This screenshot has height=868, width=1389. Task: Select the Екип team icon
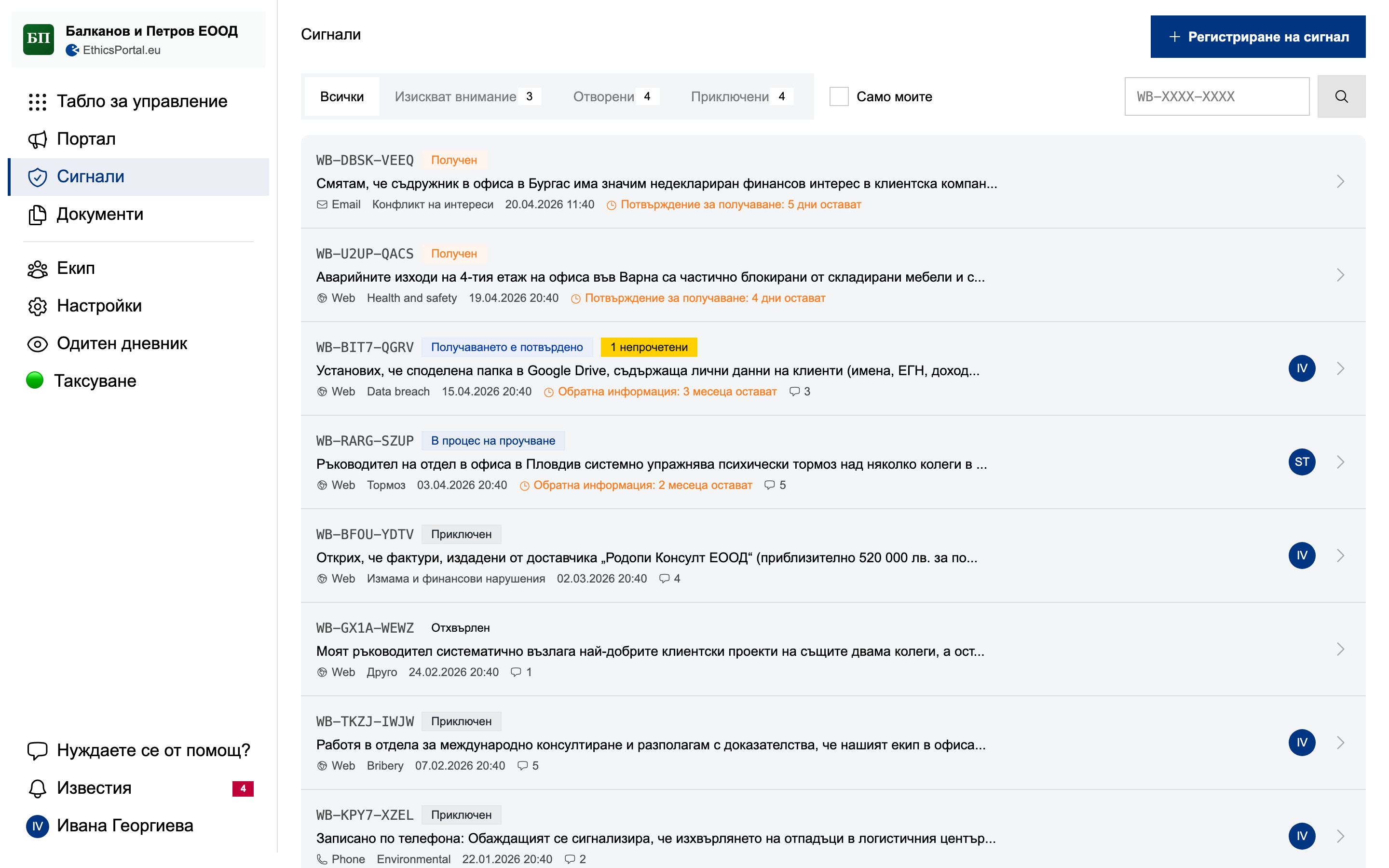[37, 268]
